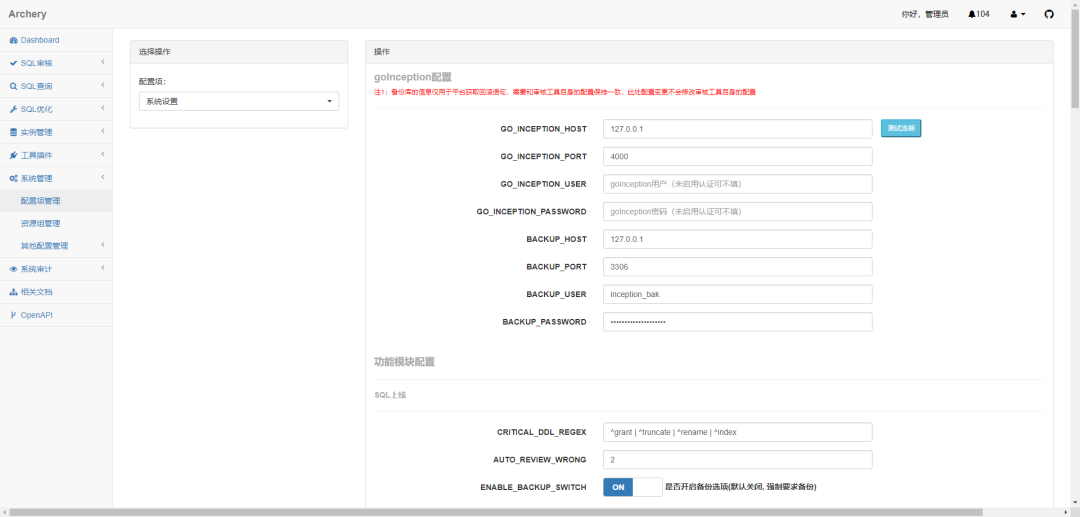This screenshot has width=1080, height=517.
Task: Click the 实例管理 database icon in sidebar
Action: click(x=13, y=133)
